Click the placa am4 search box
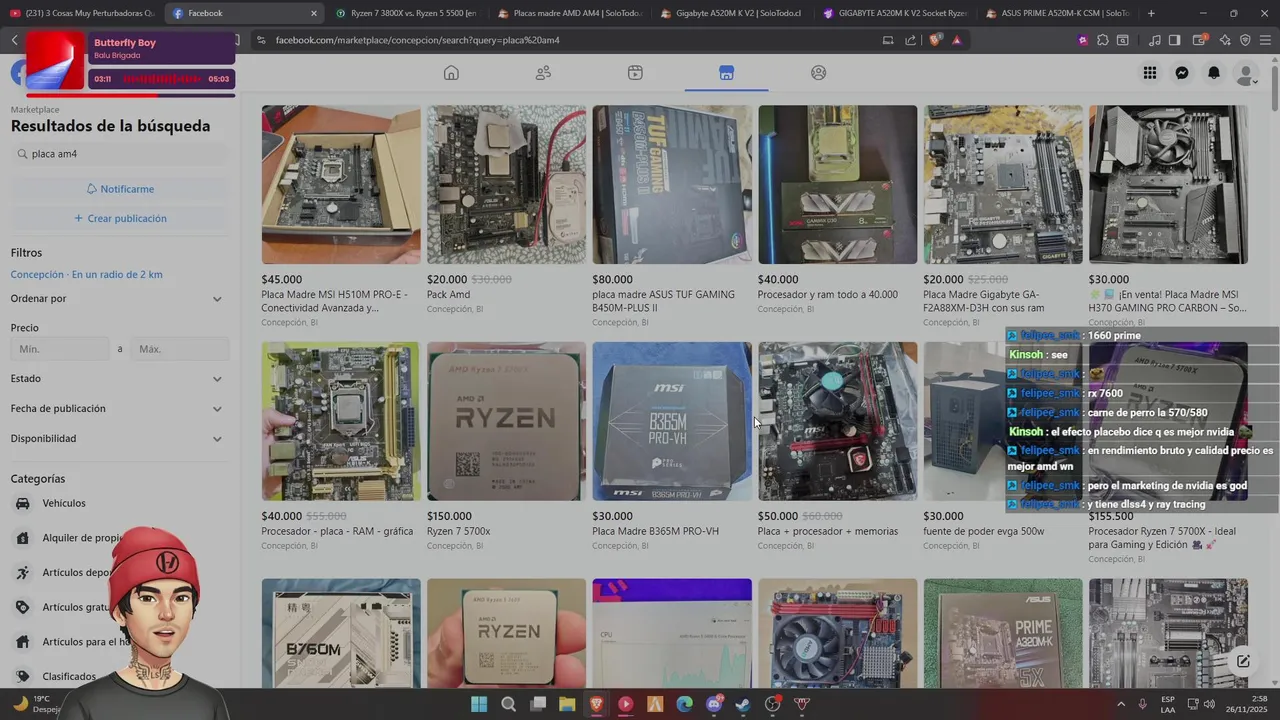The image size is (1280, 720). click(x=120, y=154)
